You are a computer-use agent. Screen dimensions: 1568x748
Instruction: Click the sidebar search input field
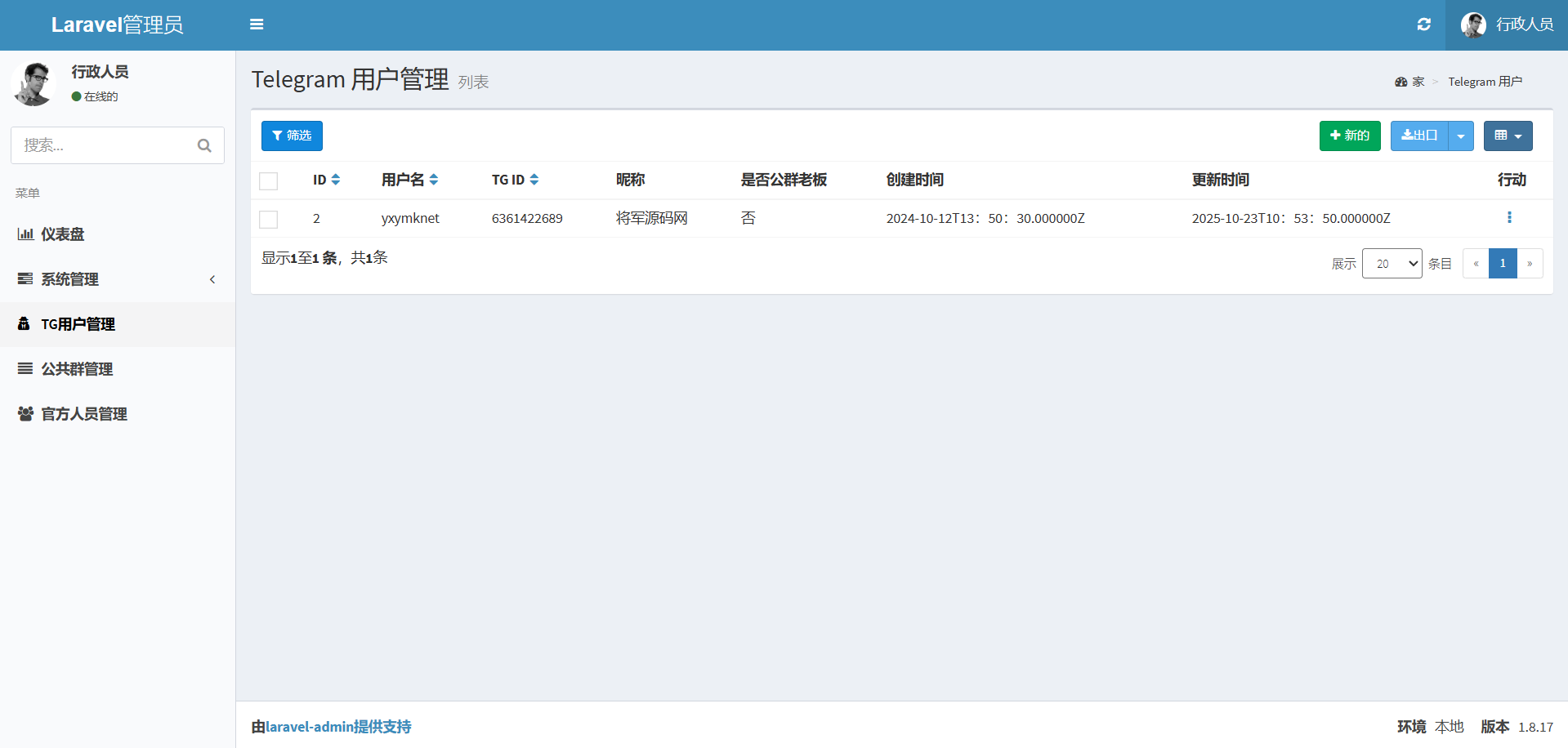pos(102,145)
